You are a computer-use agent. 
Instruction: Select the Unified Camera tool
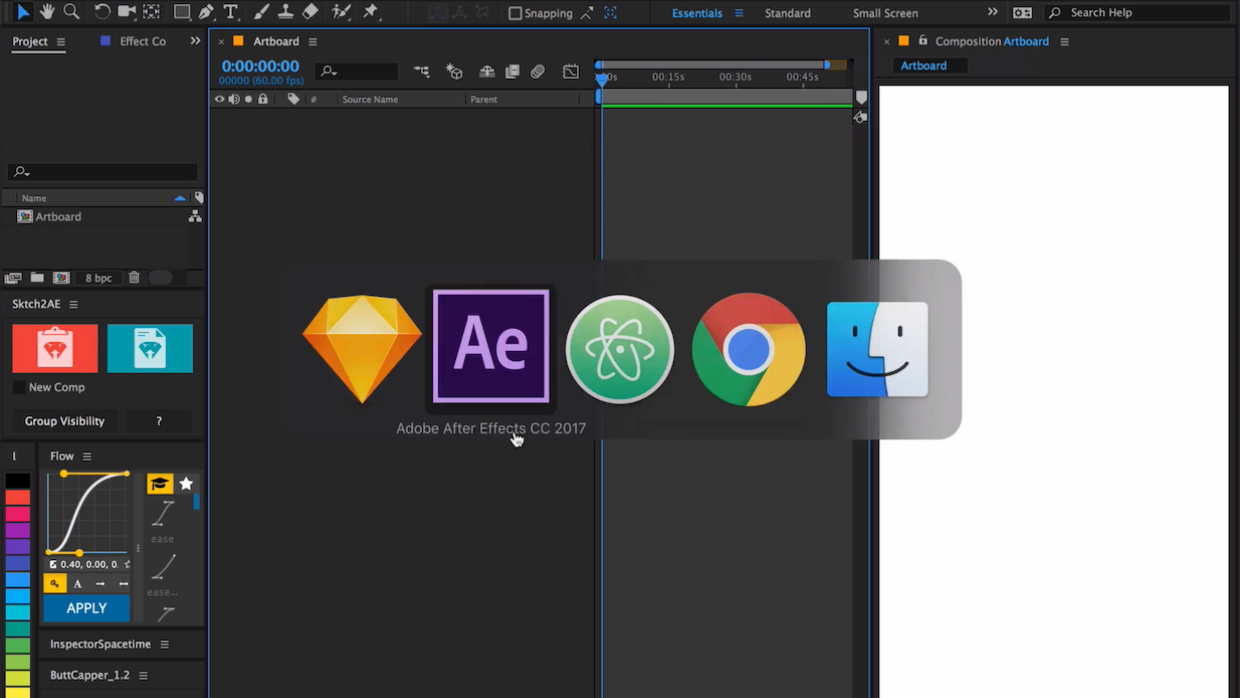pos(127,12)
